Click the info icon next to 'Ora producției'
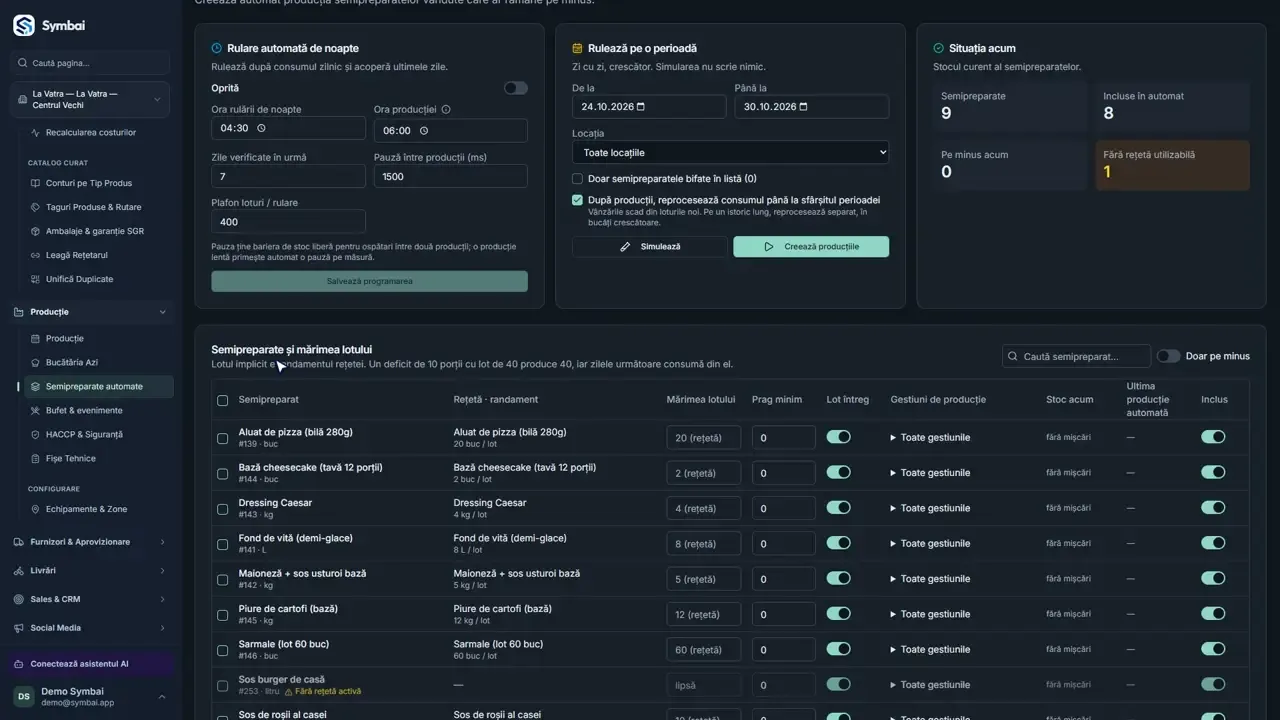 pyautogui.click(x=446, y=110)
